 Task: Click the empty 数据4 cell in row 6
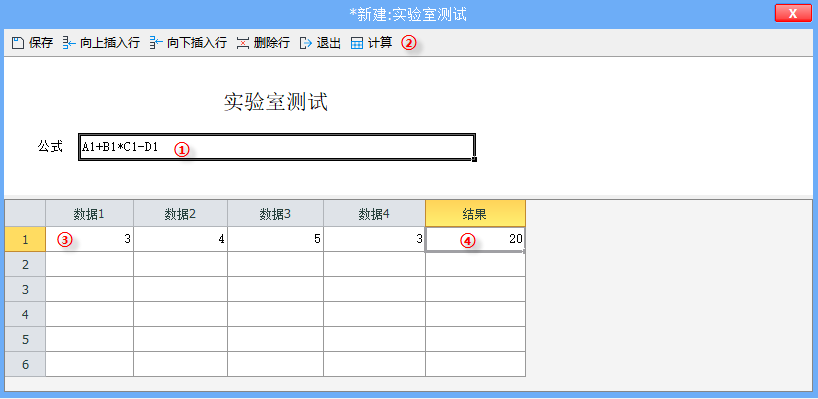click(375, 365)
